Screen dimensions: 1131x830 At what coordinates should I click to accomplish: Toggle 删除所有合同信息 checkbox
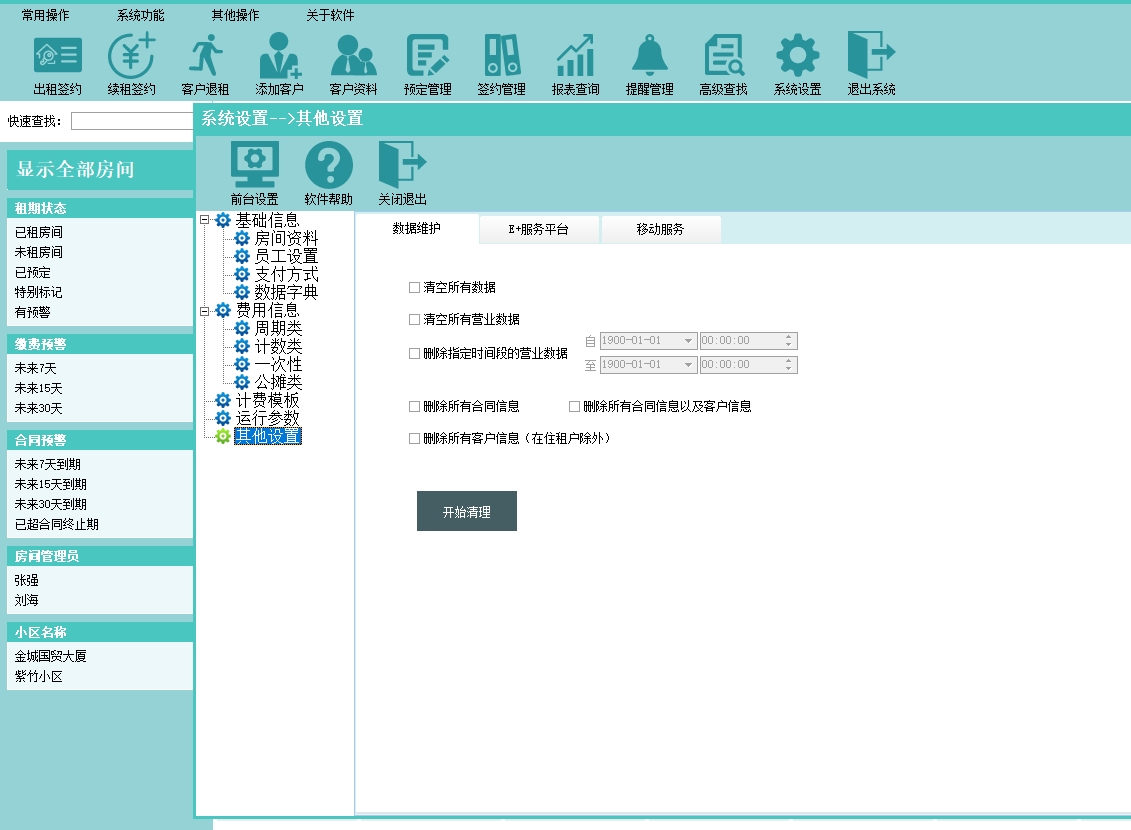tap(414, 407)
